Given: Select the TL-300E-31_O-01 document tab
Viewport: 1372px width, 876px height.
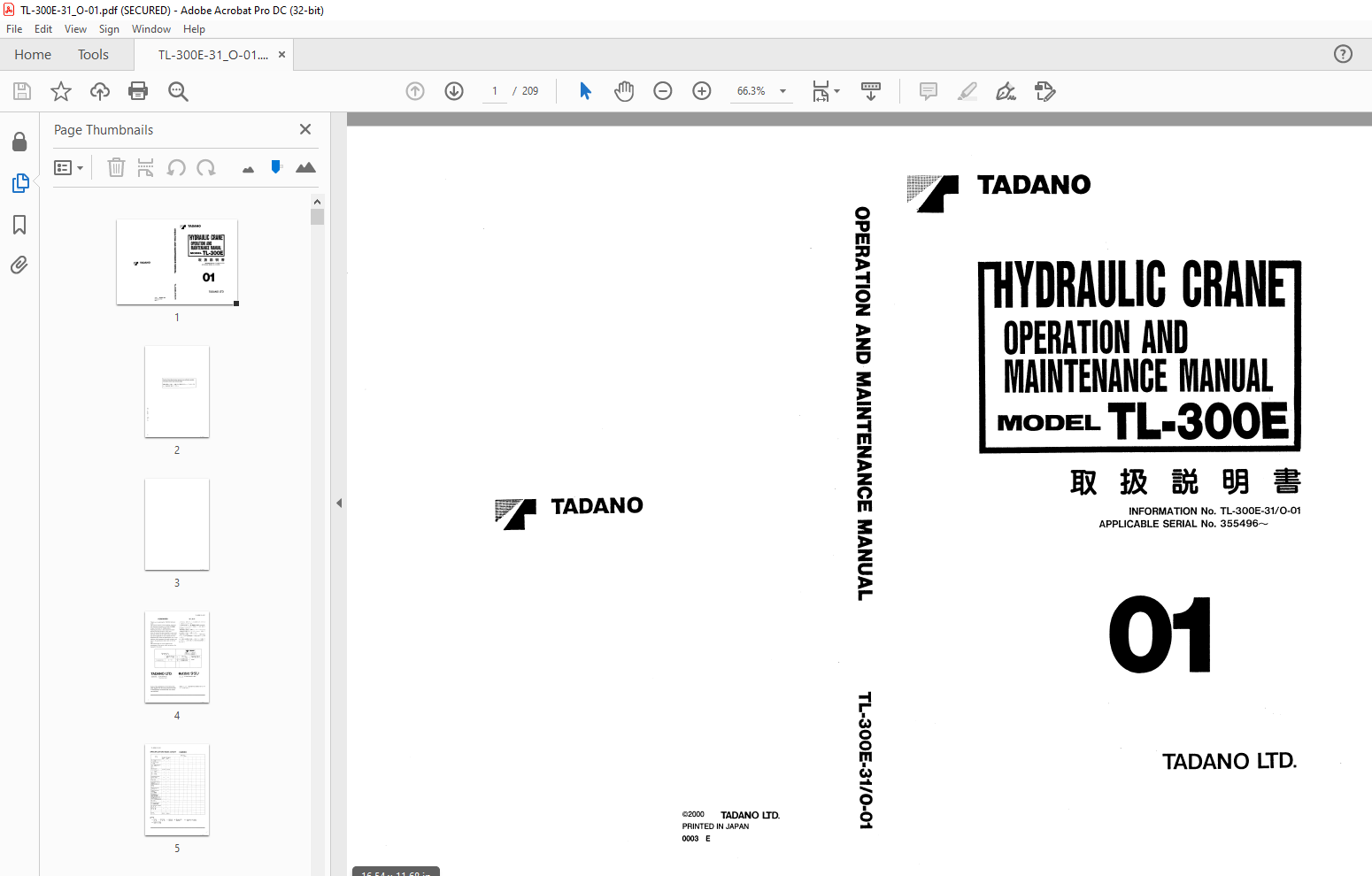Looking at the screenshot, I should [x=212, y=54].
